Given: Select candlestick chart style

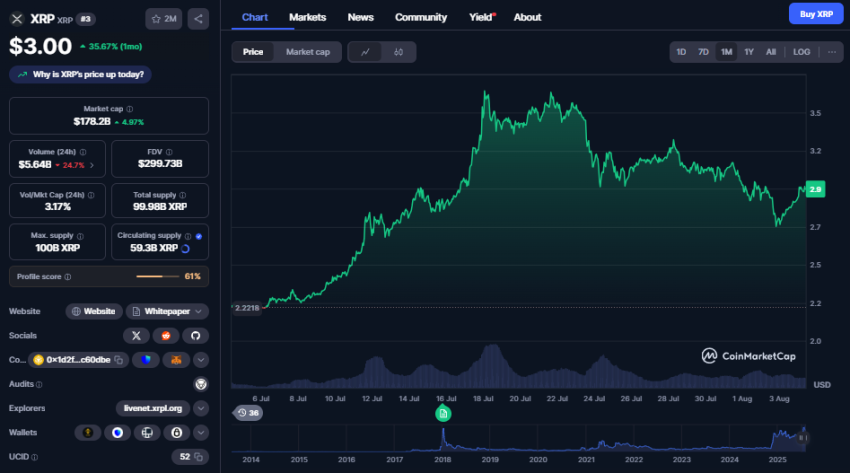Looking at the screenshot, I should [x=398, y=52].
